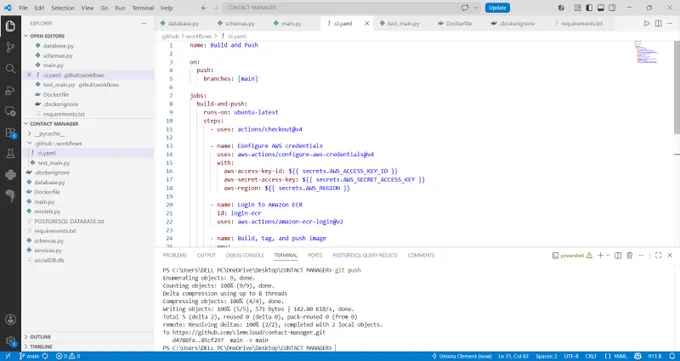
Task: Open terminal launch profile dropdown arrow
Action: point(608,255)
